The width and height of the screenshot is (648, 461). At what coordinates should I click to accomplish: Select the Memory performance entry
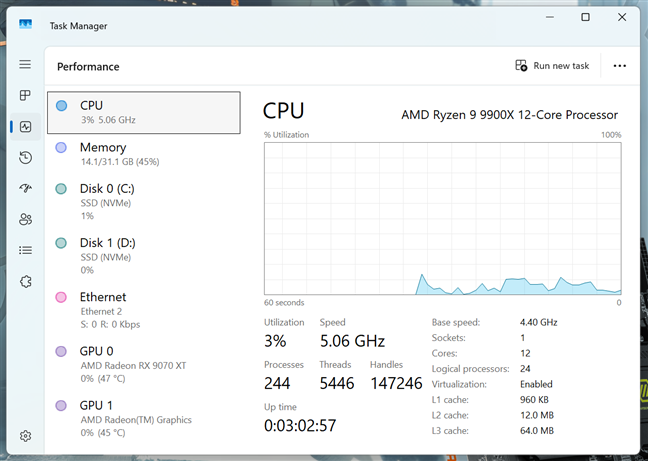pos(144,154)
